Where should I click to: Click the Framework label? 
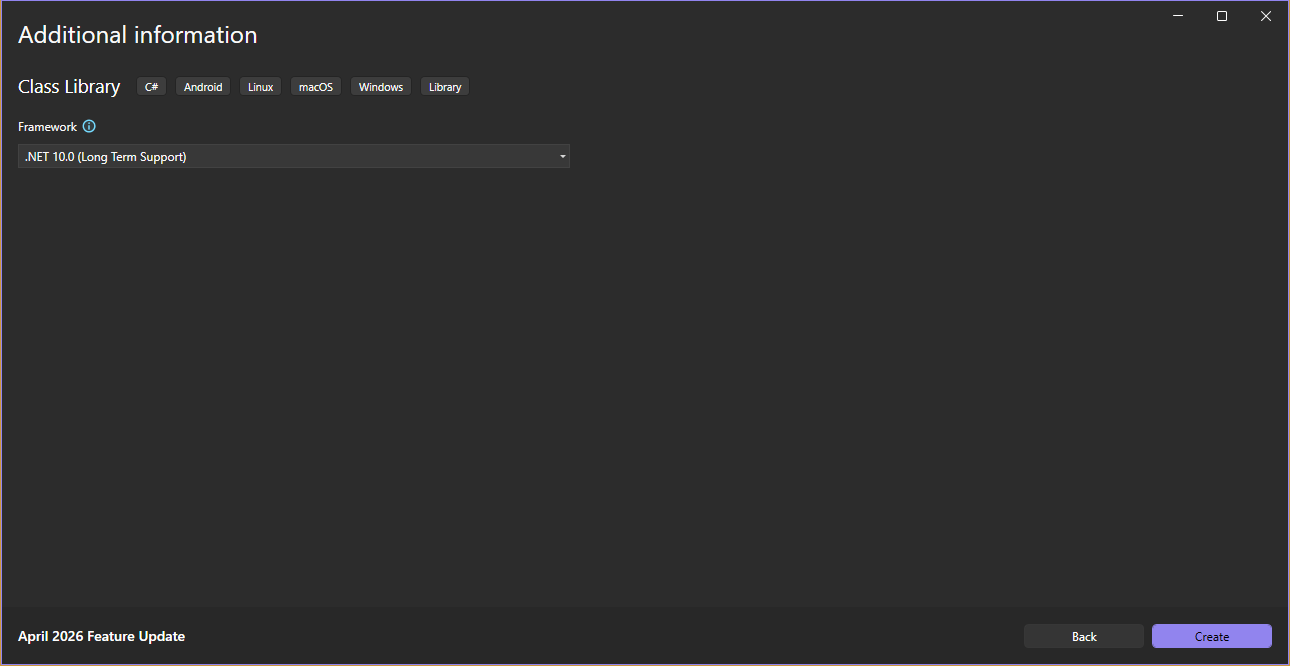tap(47, 127)
